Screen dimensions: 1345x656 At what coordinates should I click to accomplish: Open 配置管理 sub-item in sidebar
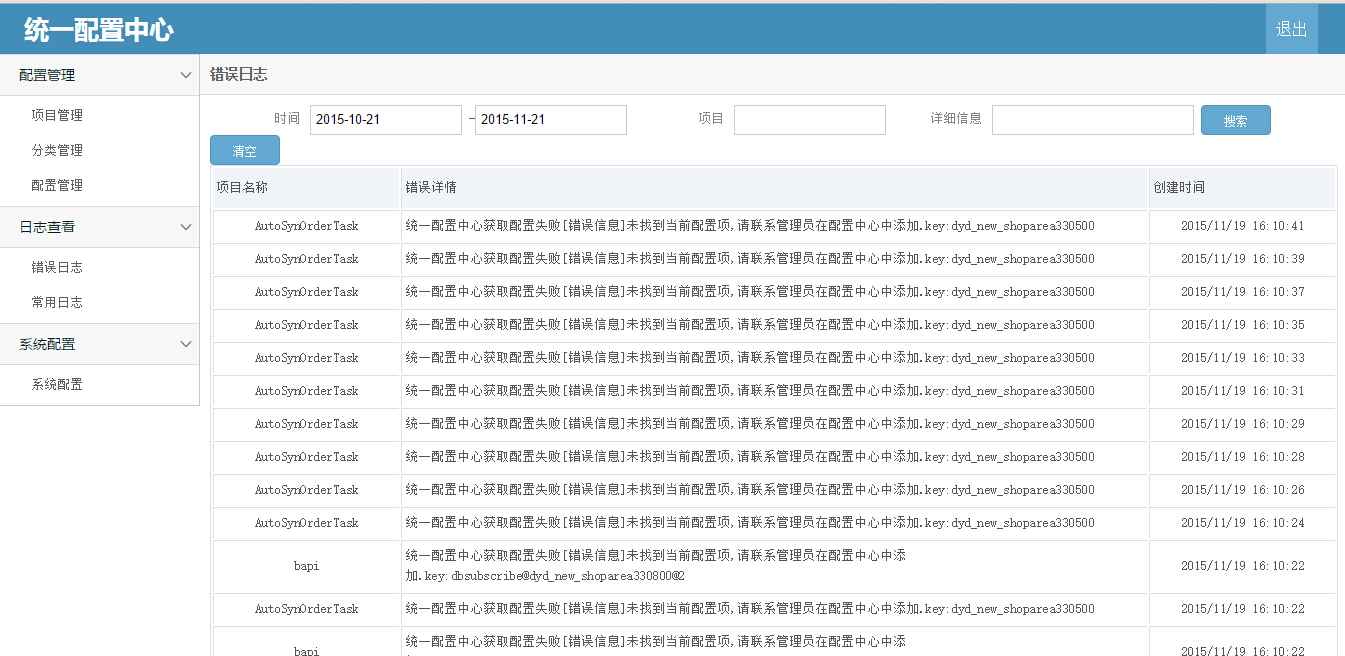(x=57, y=185)
